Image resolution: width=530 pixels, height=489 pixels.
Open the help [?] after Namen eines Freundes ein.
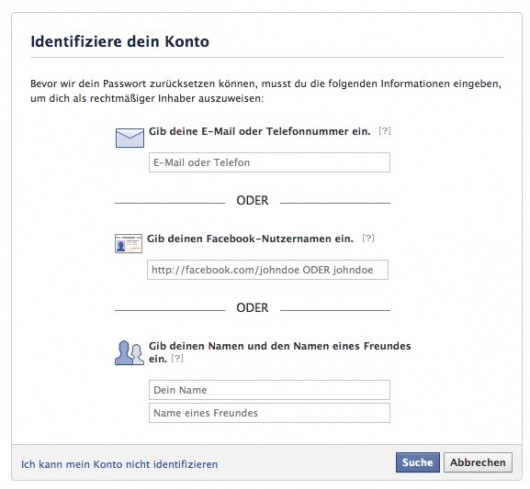click(177, 358)
